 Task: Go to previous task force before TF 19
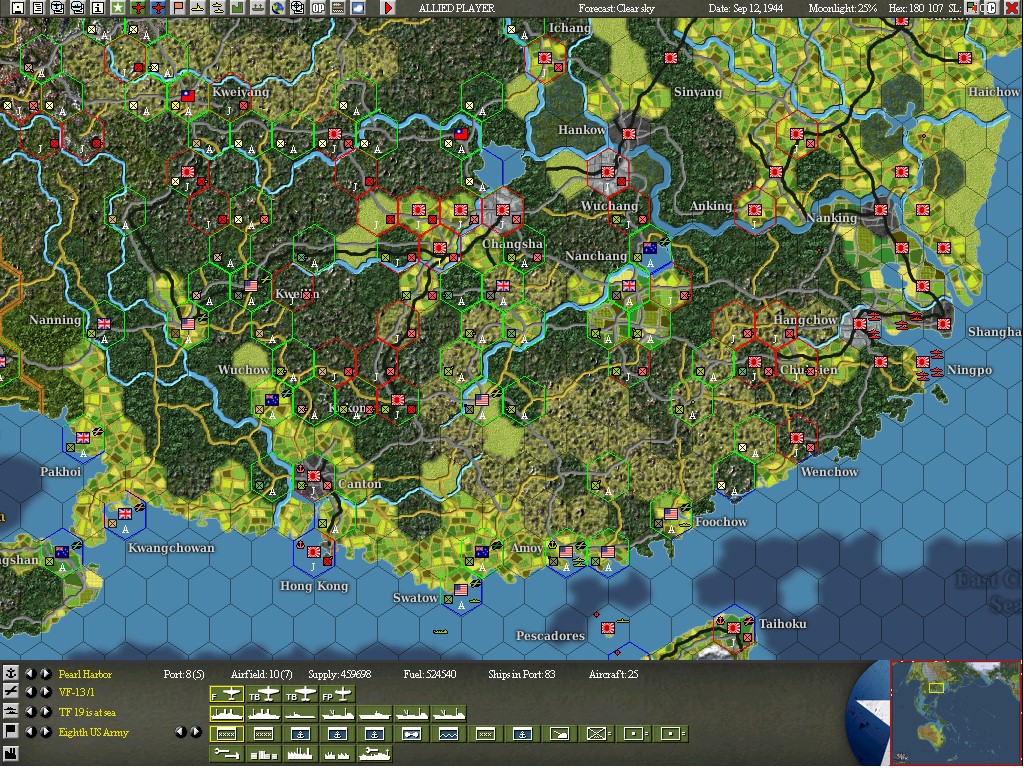[31, 712]
